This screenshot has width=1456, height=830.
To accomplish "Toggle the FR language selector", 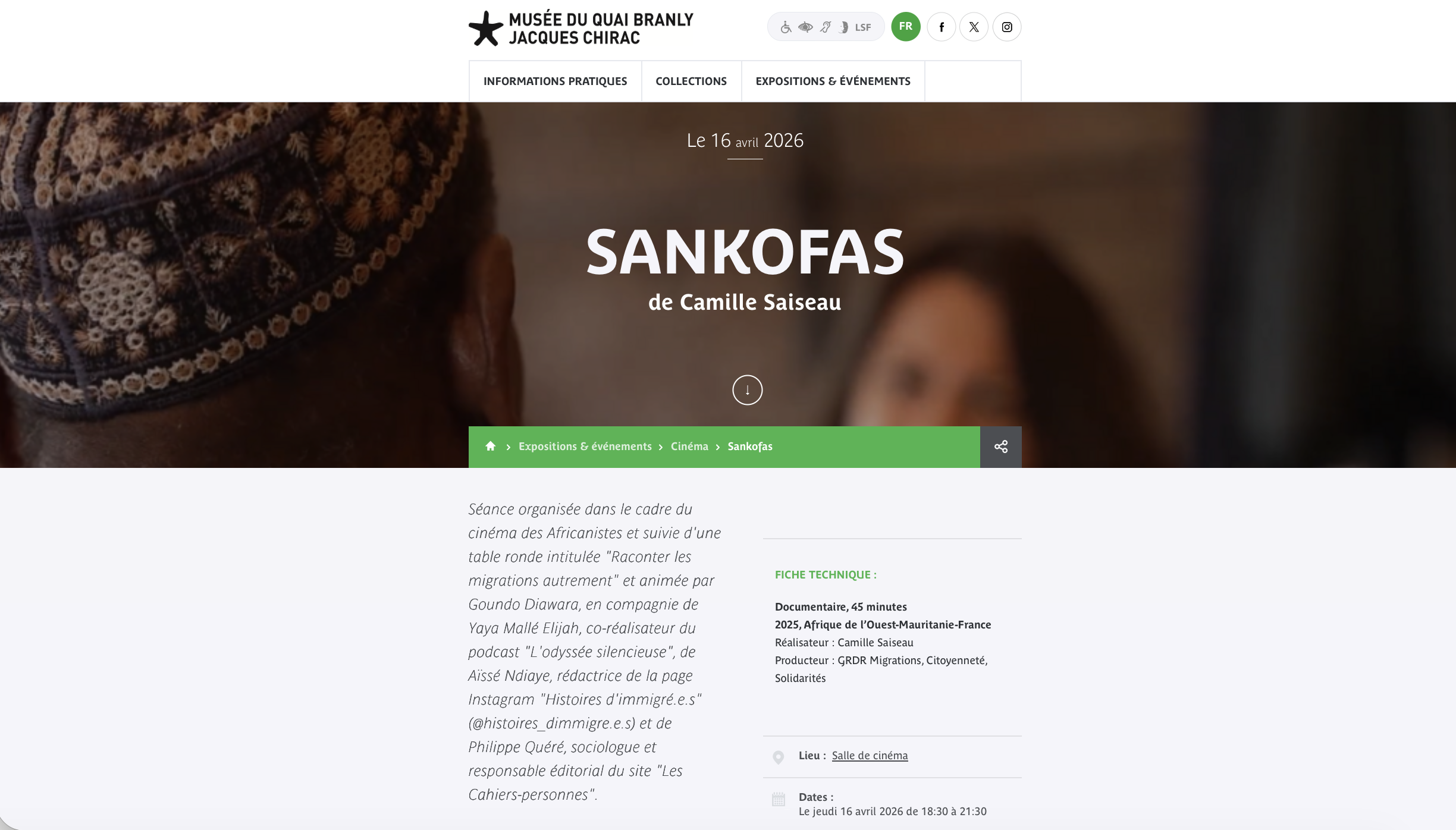I will [x=906, y=27].
